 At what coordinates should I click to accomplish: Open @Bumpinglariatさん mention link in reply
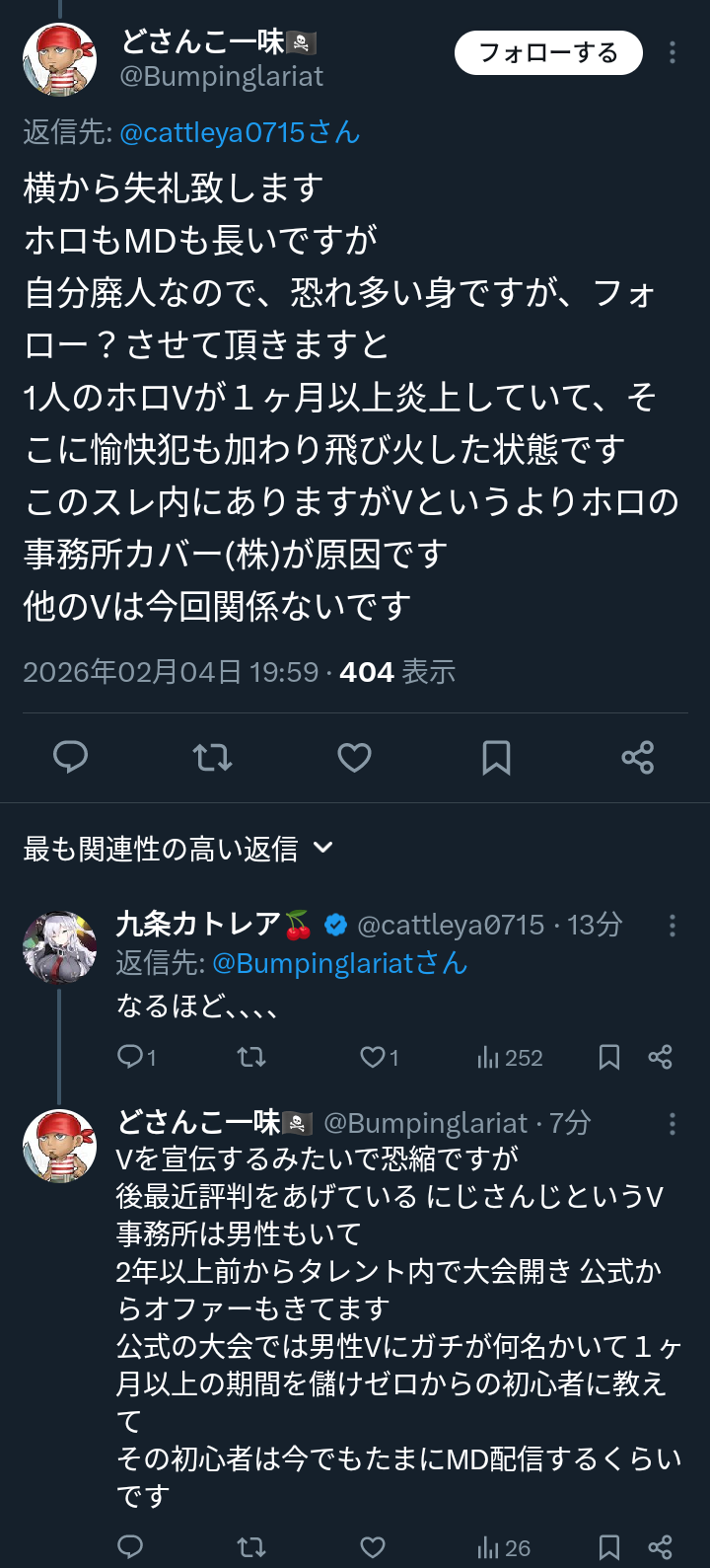(339, 963)
